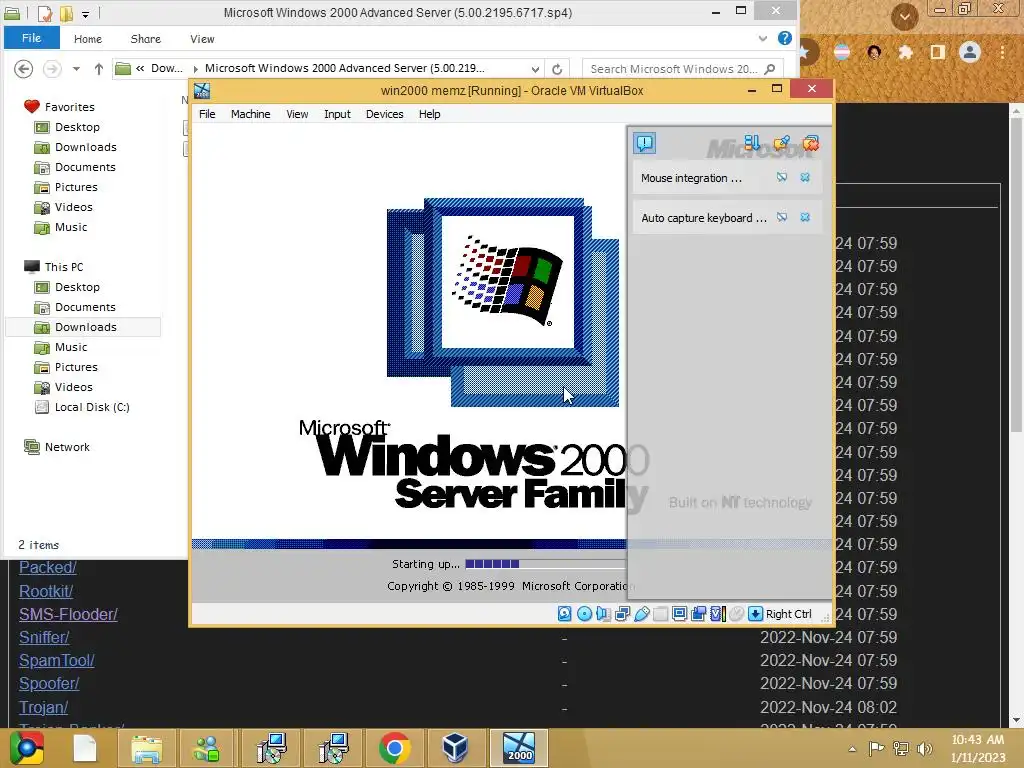Click the keyboard capture arrow indicator

click(755, 613)
